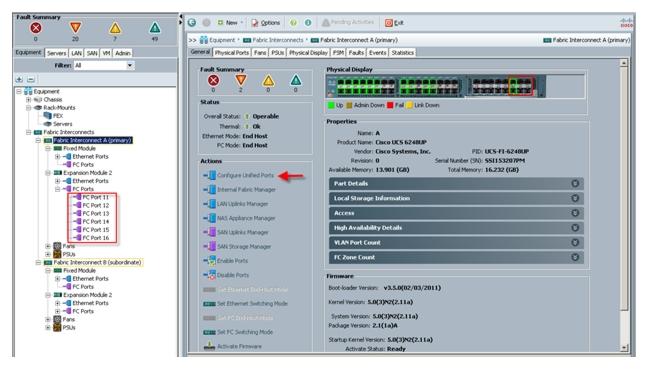Image resolution: width=649 pixels, height=370 pixels.
Task: Click the Physical Display switch image
Action: pyautogui.click(x=436, y=86)
